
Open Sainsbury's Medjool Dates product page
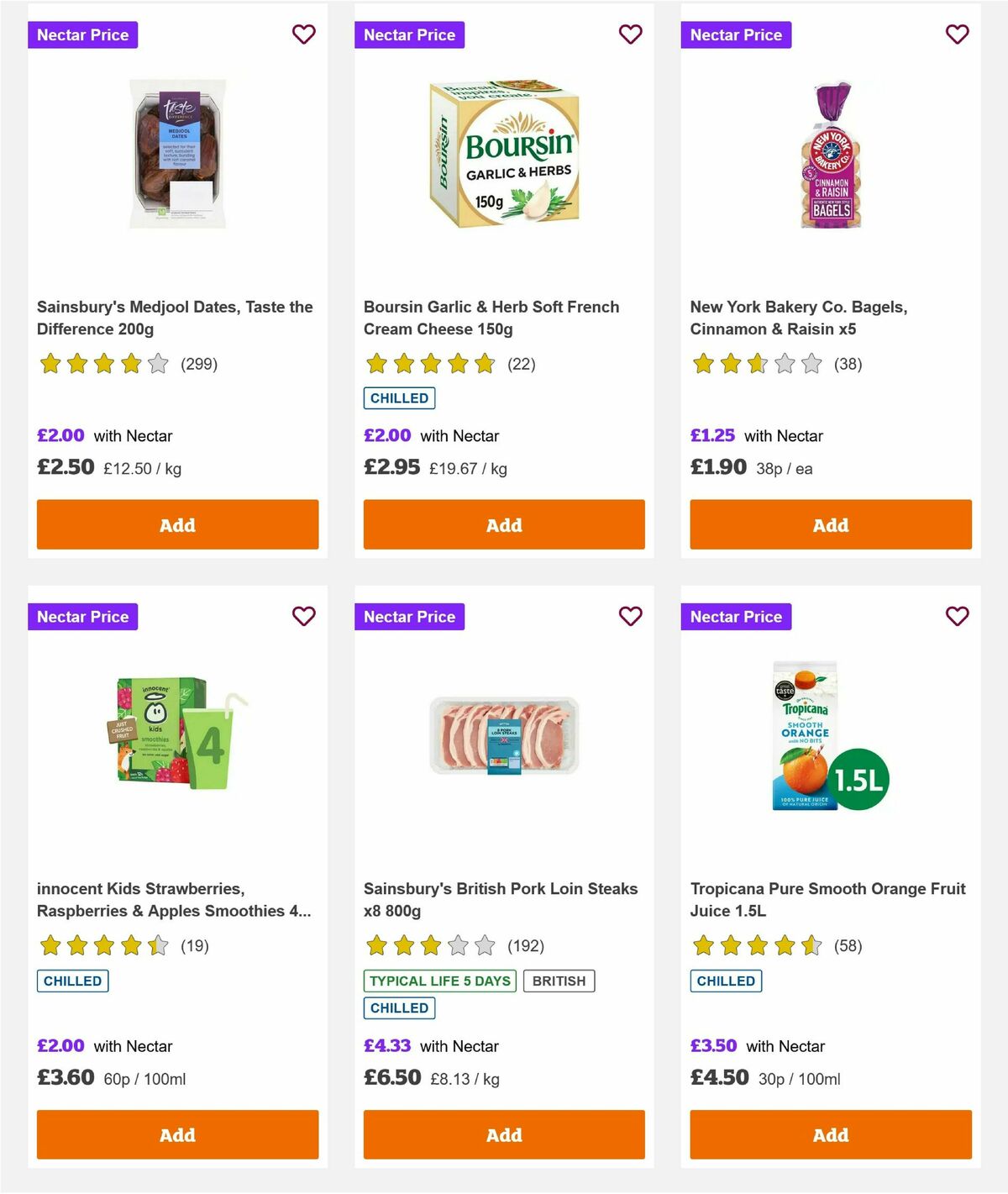click(x=174, y=318)
